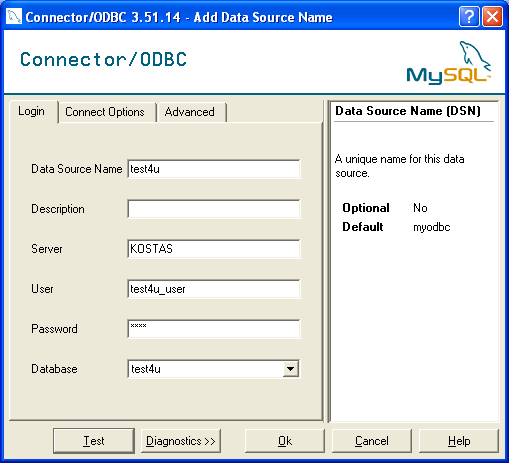Viewport: 509px width, 463px height.
Task: Focus the Data Source Name field
Action: (x=214, y=169)
